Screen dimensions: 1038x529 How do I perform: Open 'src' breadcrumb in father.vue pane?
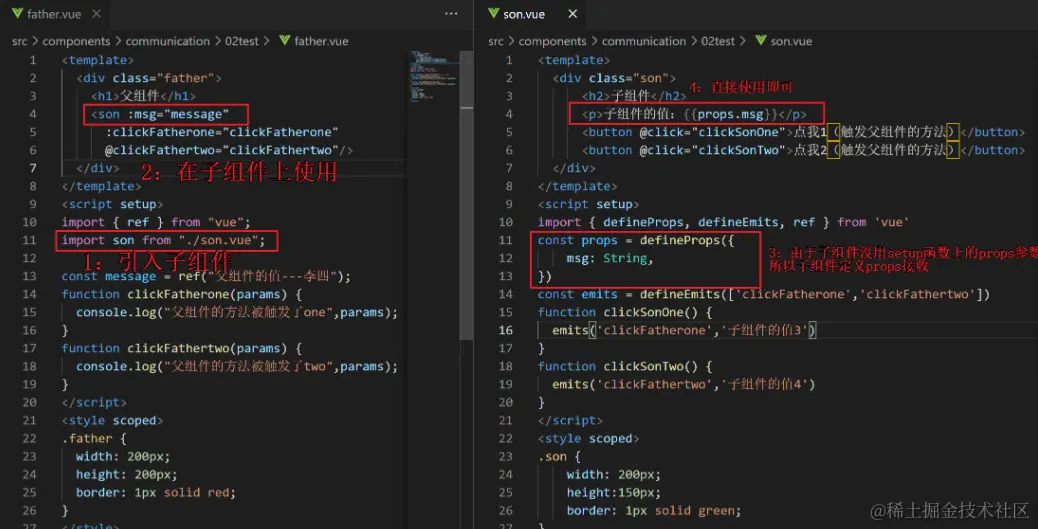[21, 41]
